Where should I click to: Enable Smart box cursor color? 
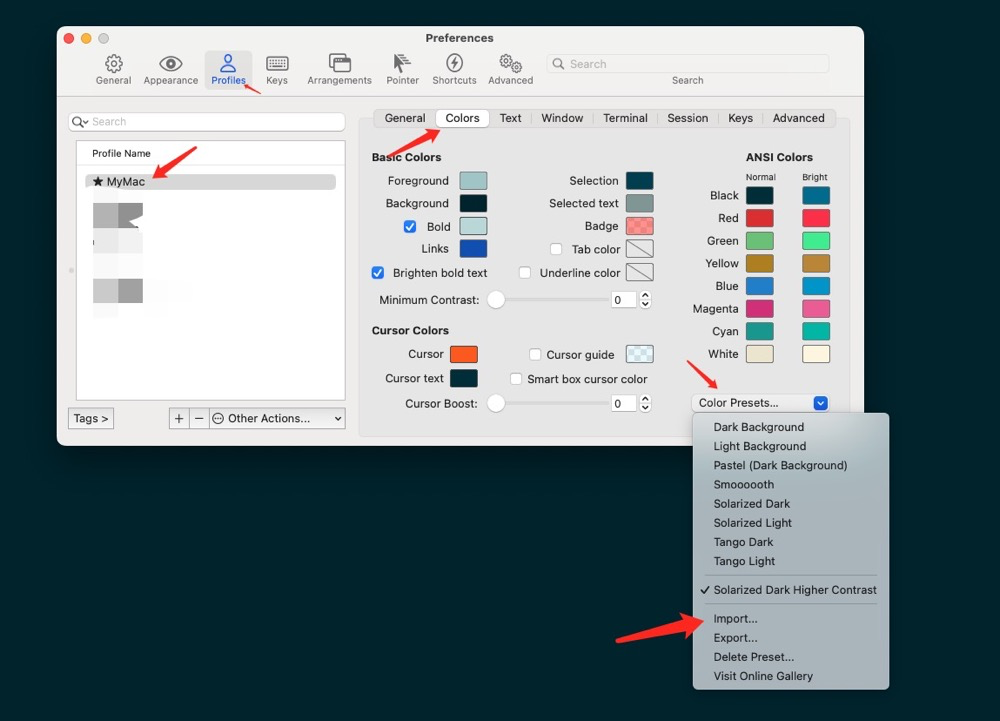tap(516, 378)
